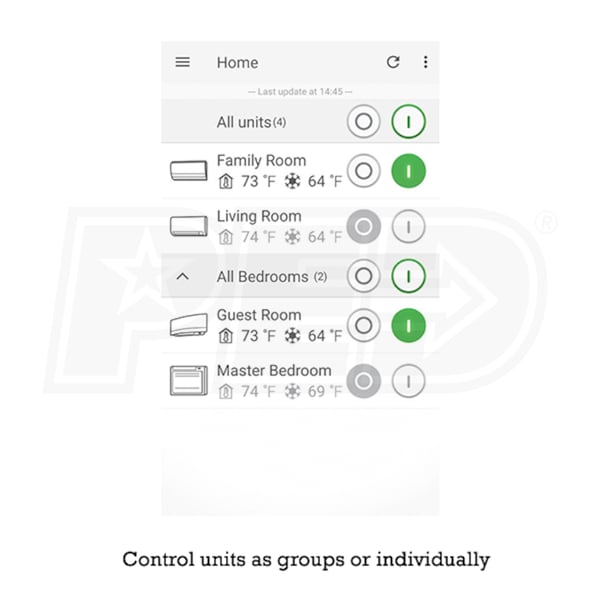Click the Family Room cooling snowflake icon
The width and height of the screenshot is (600, 600).
tap(292, 181)
